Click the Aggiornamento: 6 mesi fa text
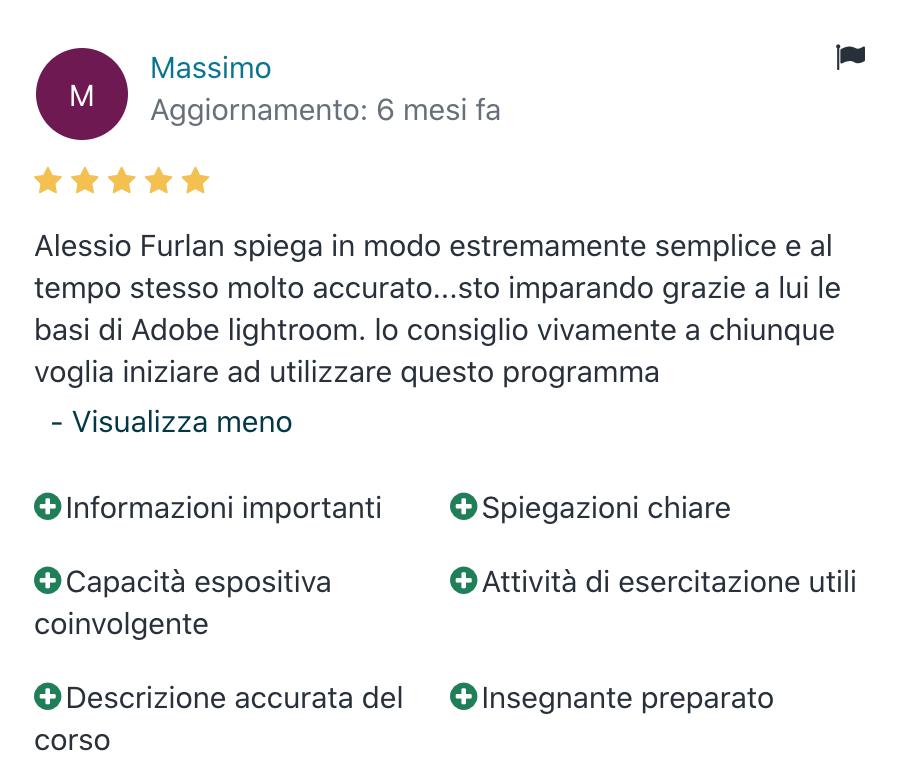 (x=326, y=110)
